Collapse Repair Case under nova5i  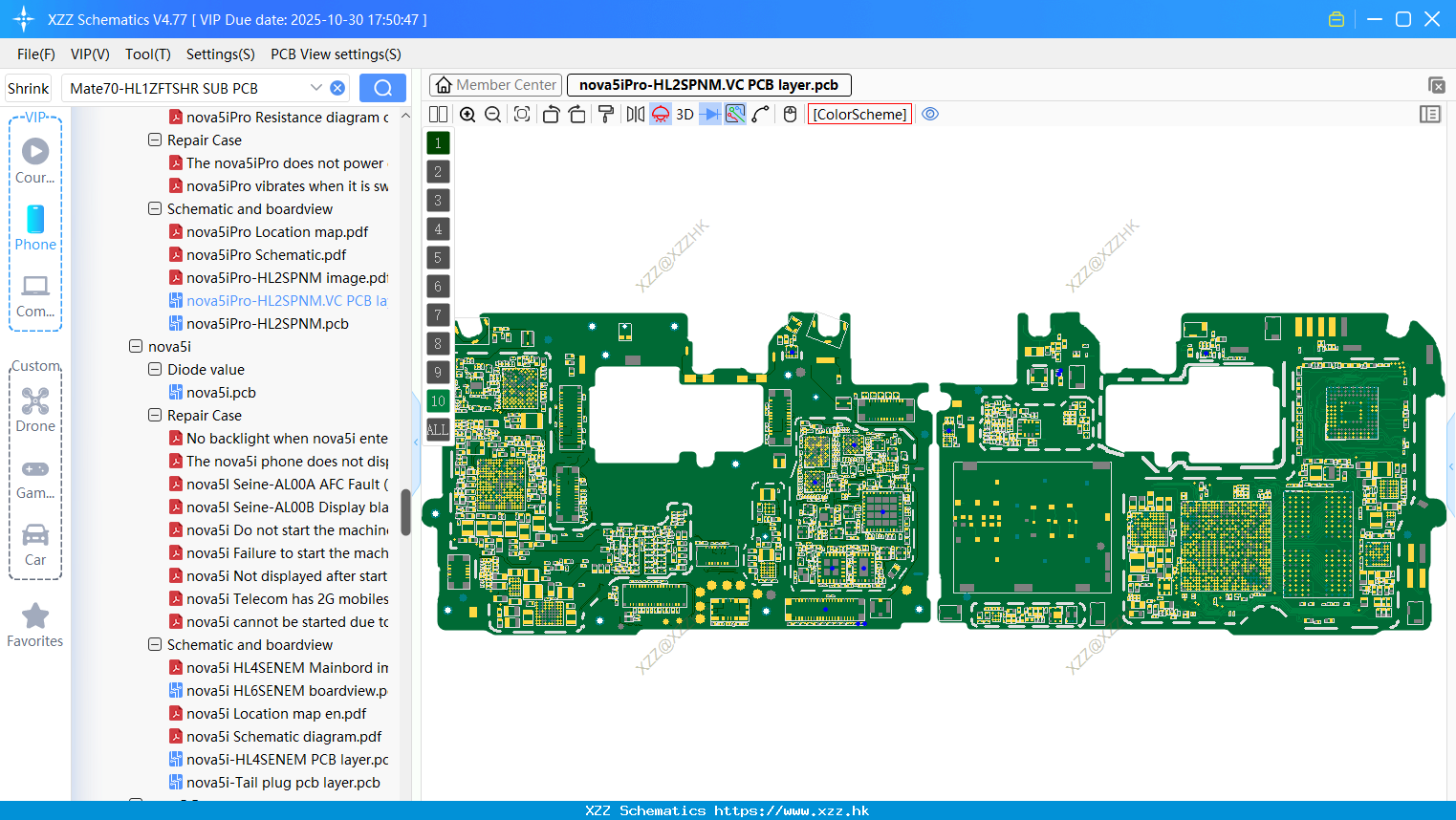coord(155,416)
